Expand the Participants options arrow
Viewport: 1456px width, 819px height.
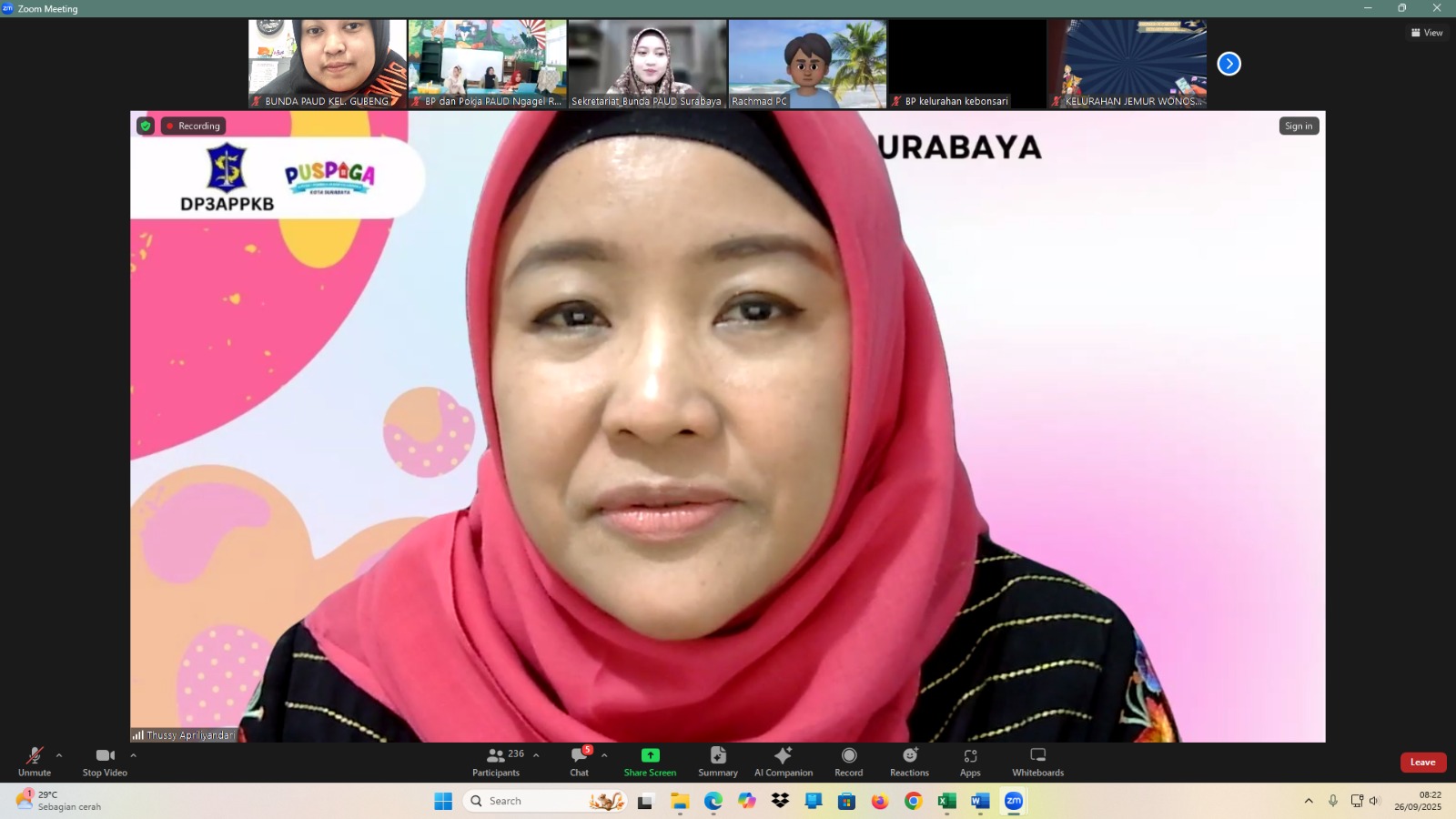pyautogui.click(x=536, y=755)
